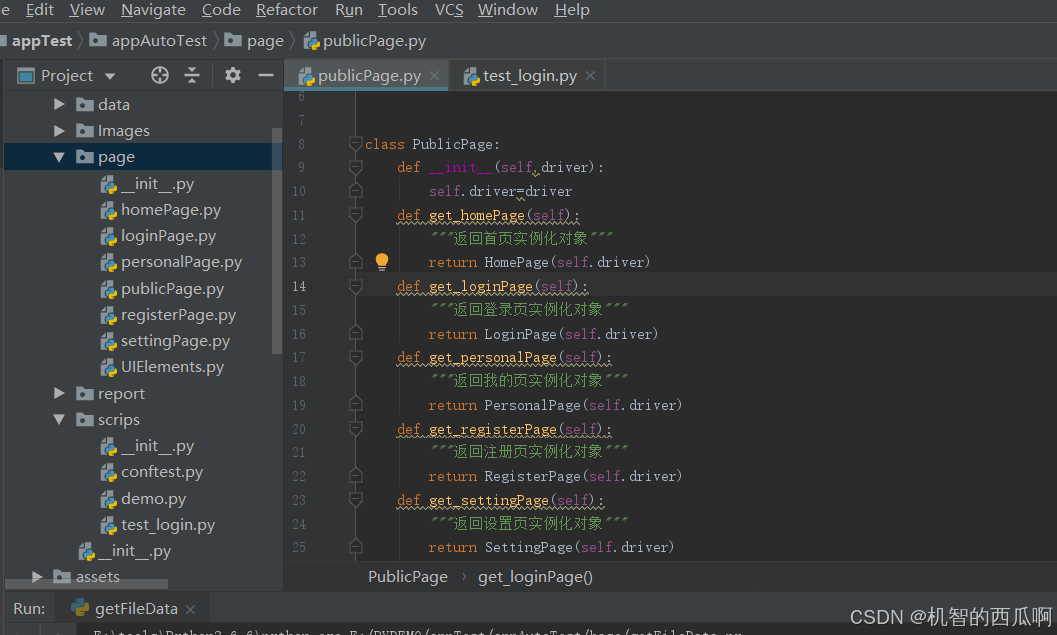Click appTest in the breadcrumb path
The height and width of the screenshot is (635, 1057).
(x=42, y=41)
